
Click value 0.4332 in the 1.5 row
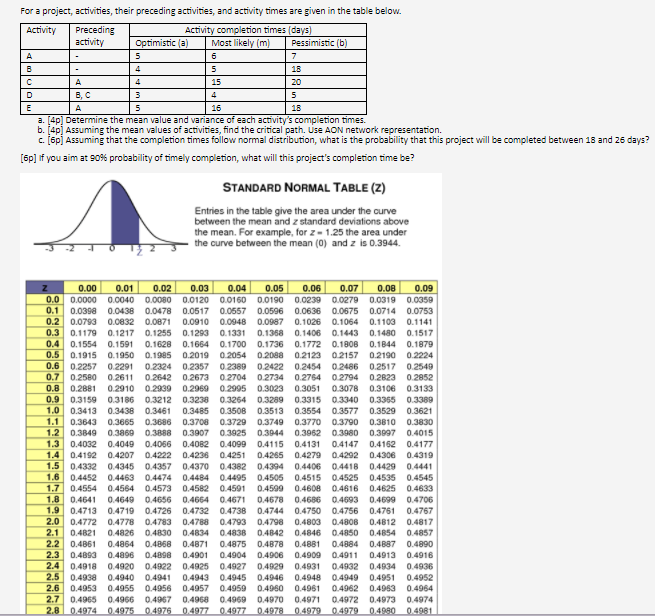83,466
